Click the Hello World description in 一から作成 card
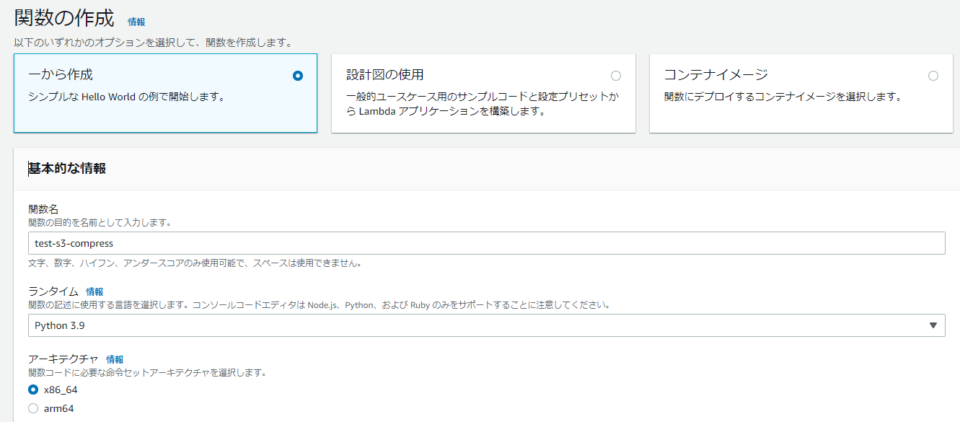The height and width of the screenshot is (422, 960). pos(125,97)
